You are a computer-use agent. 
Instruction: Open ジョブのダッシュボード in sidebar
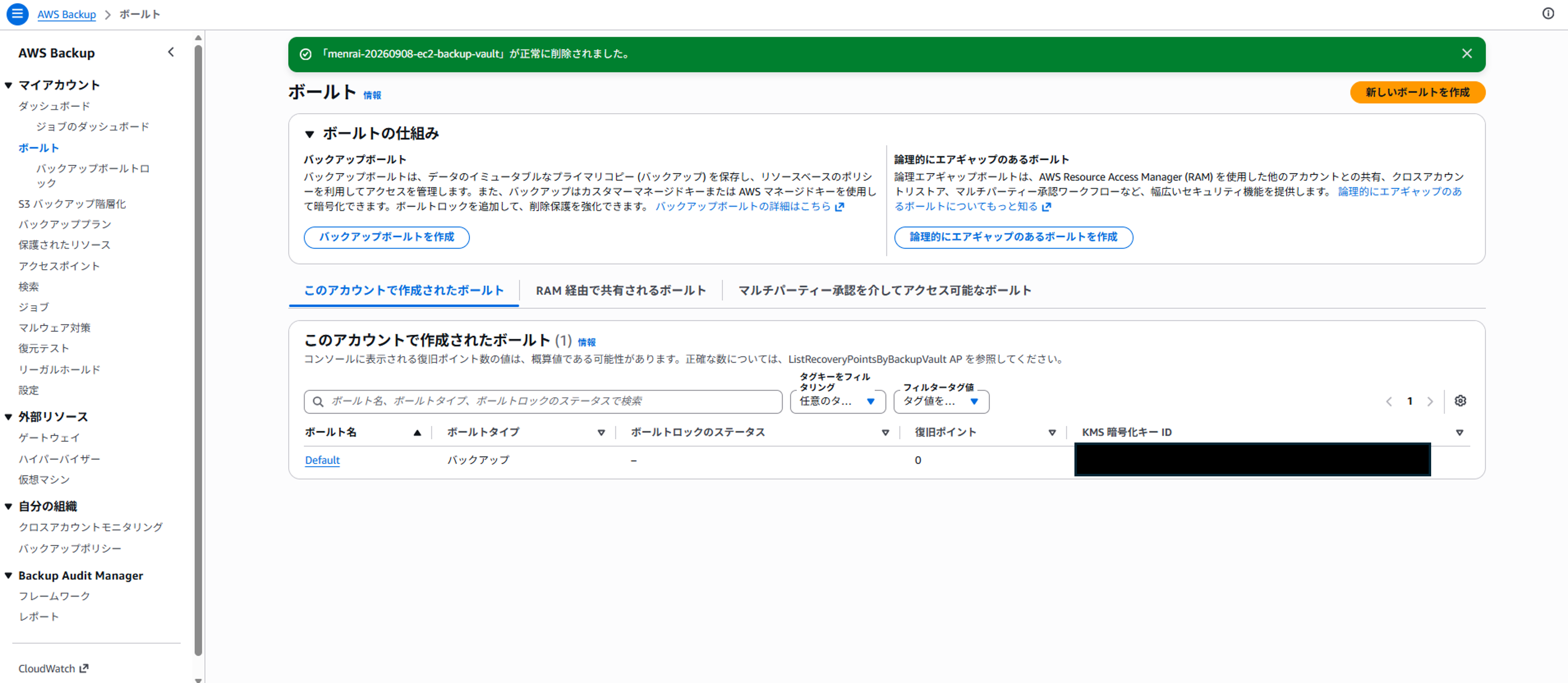[92, 126]
